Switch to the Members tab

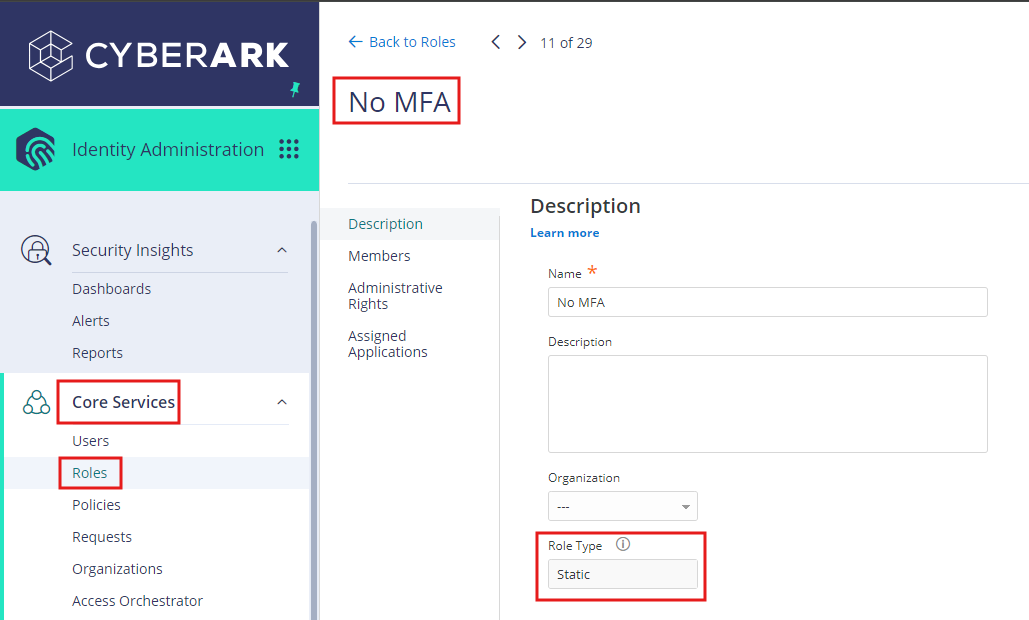pos(379,255)
